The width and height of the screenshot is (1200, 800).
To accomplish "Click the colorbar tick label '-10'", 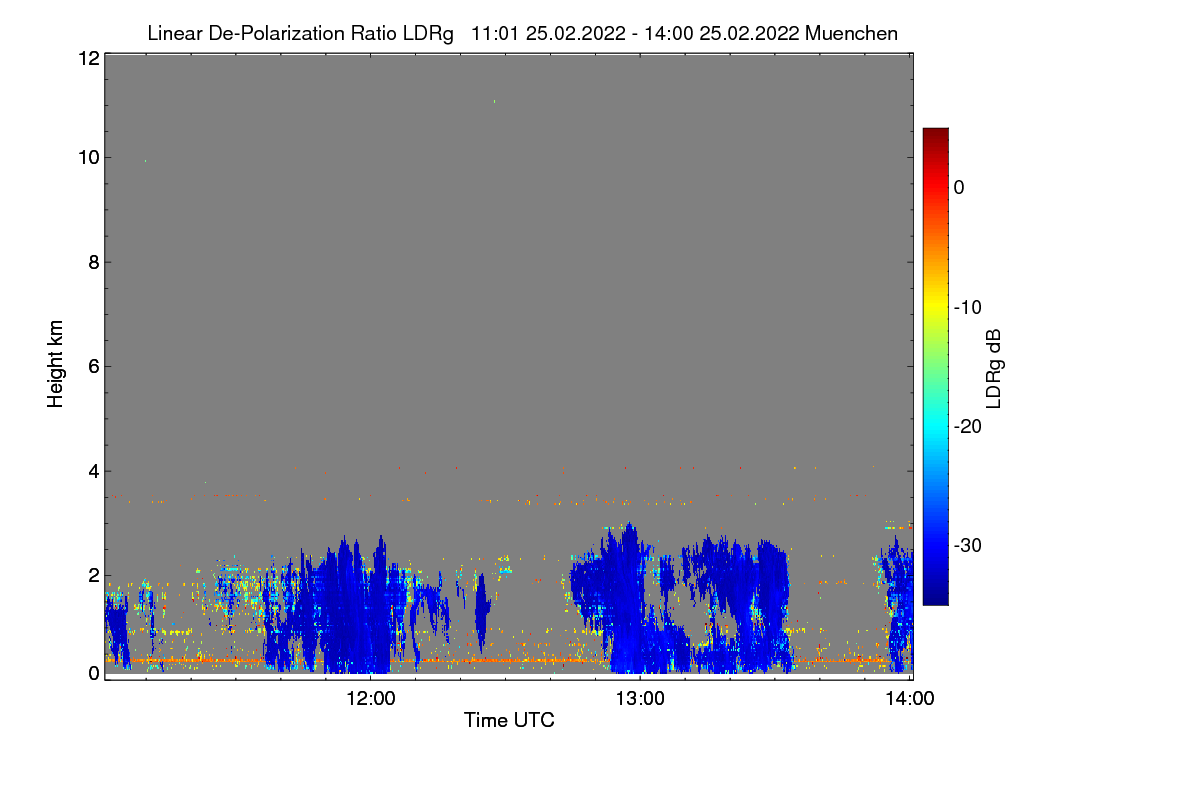I will click(x=968, y=307).
